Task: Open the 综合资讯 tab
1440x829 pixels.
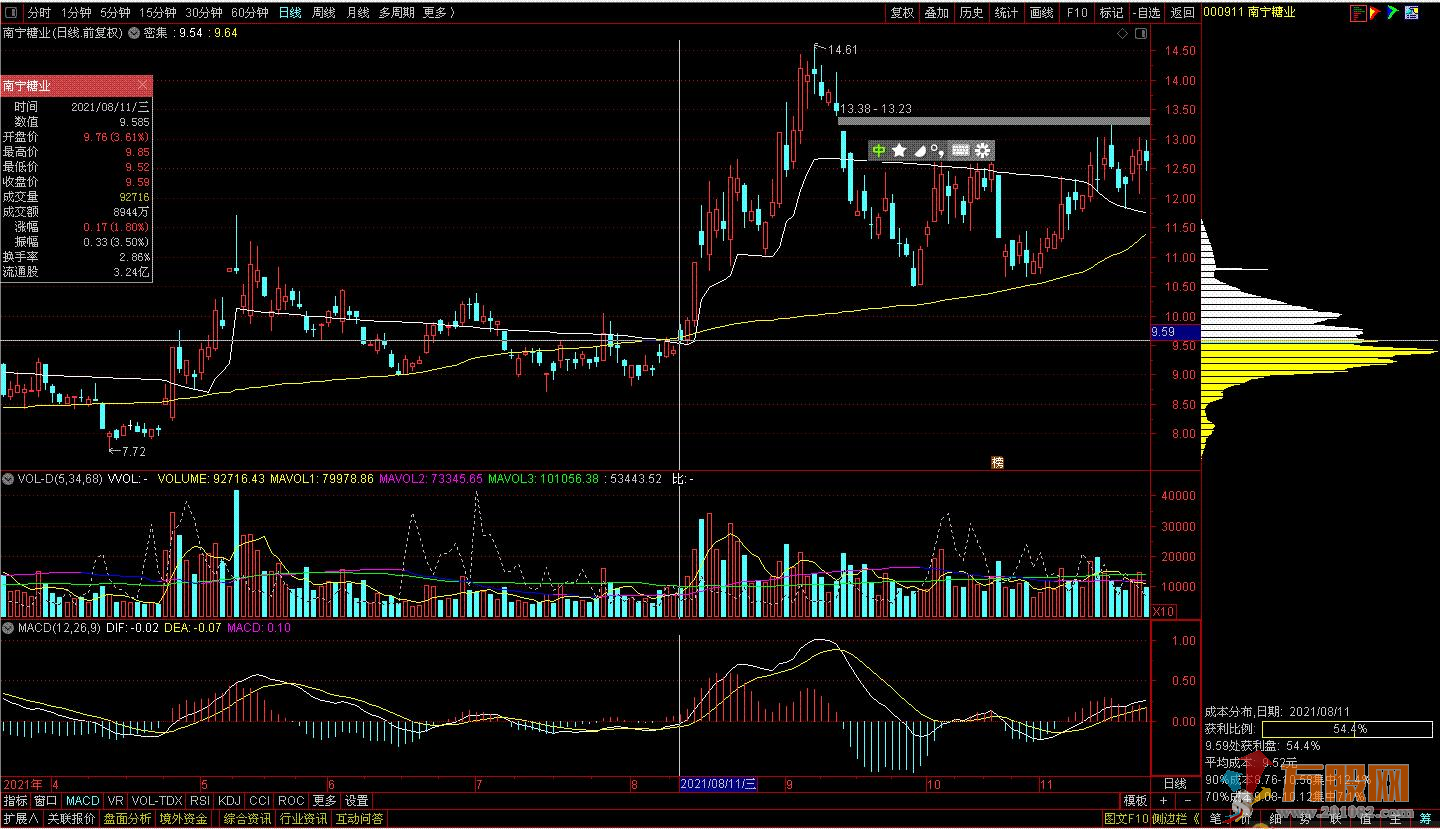Action: click(x=247, y=819)
